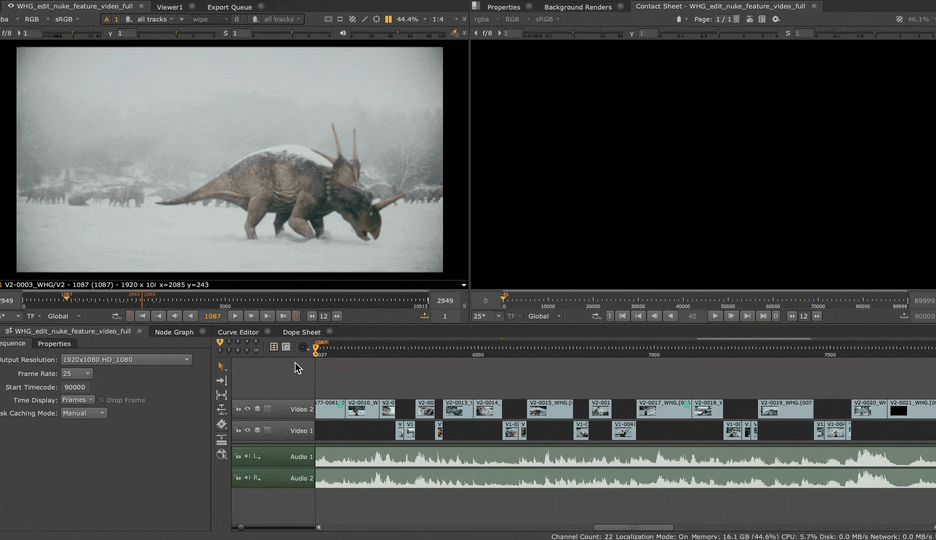Select the roll edit tool
Image resolution: width=936 pixels, height=540 pixels.
pyautogui.click(x=221, y=409)
